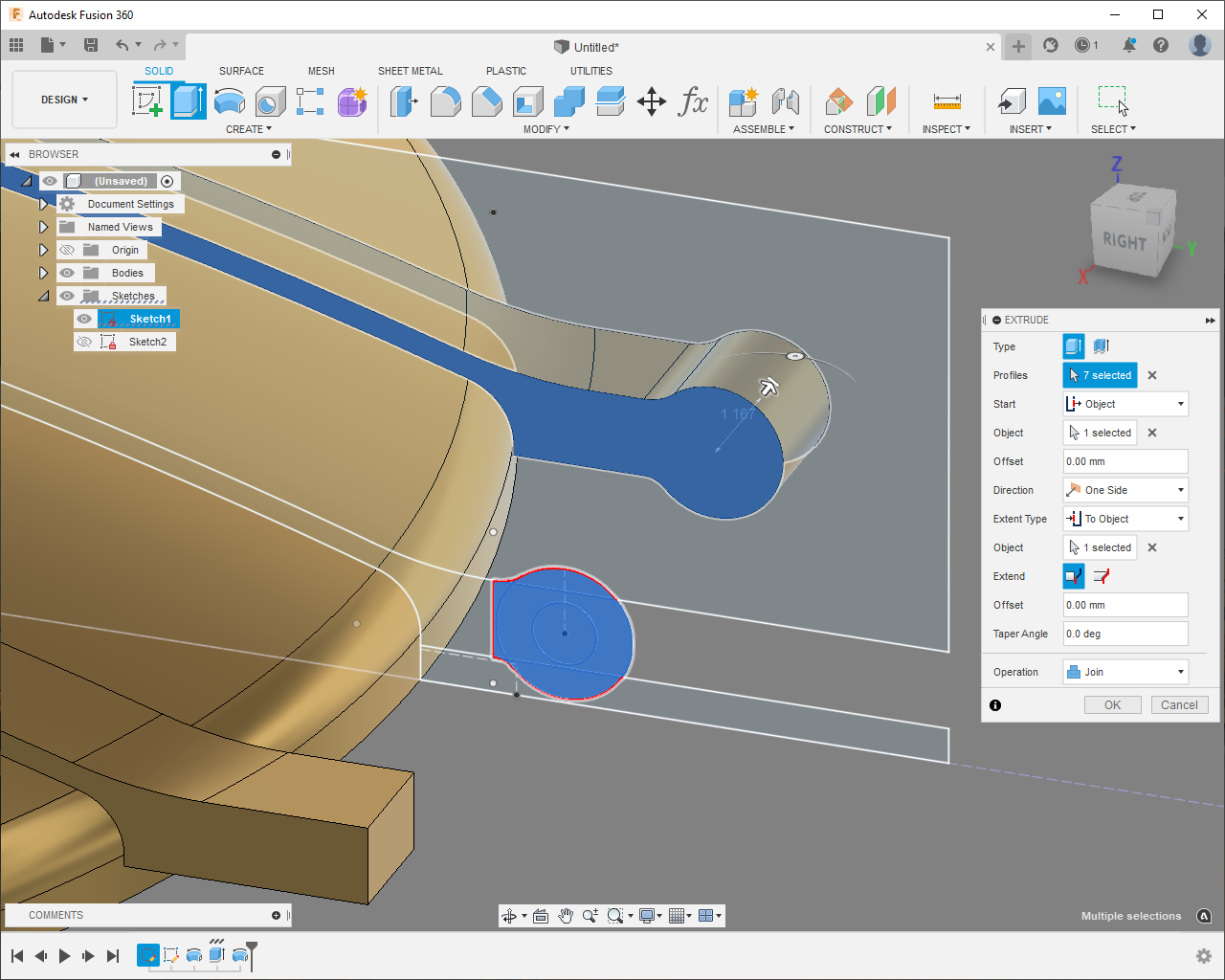Open the Sheet Metal tab
This screenshot has height=980, width=1225.
pos(410,71)
